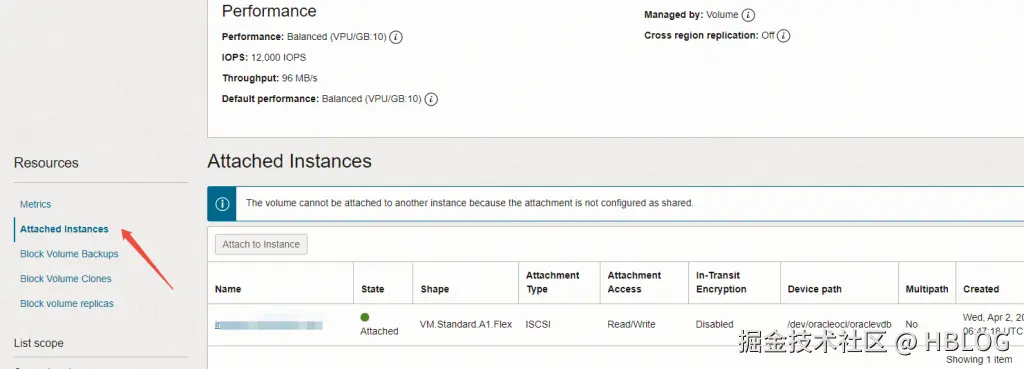Image resolution: width=1024 pixels, height=369 pixels.
Task: Open the blurred instance name link
Action: pos(269,325)
